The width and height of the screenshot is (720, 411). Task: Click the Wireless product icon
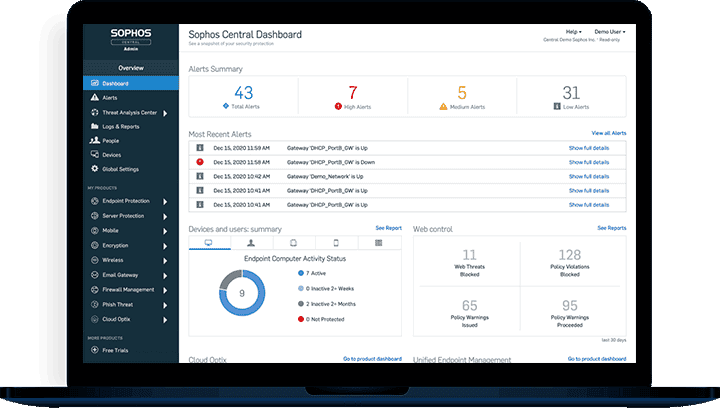pyautogui.click(x=95, y=260)
